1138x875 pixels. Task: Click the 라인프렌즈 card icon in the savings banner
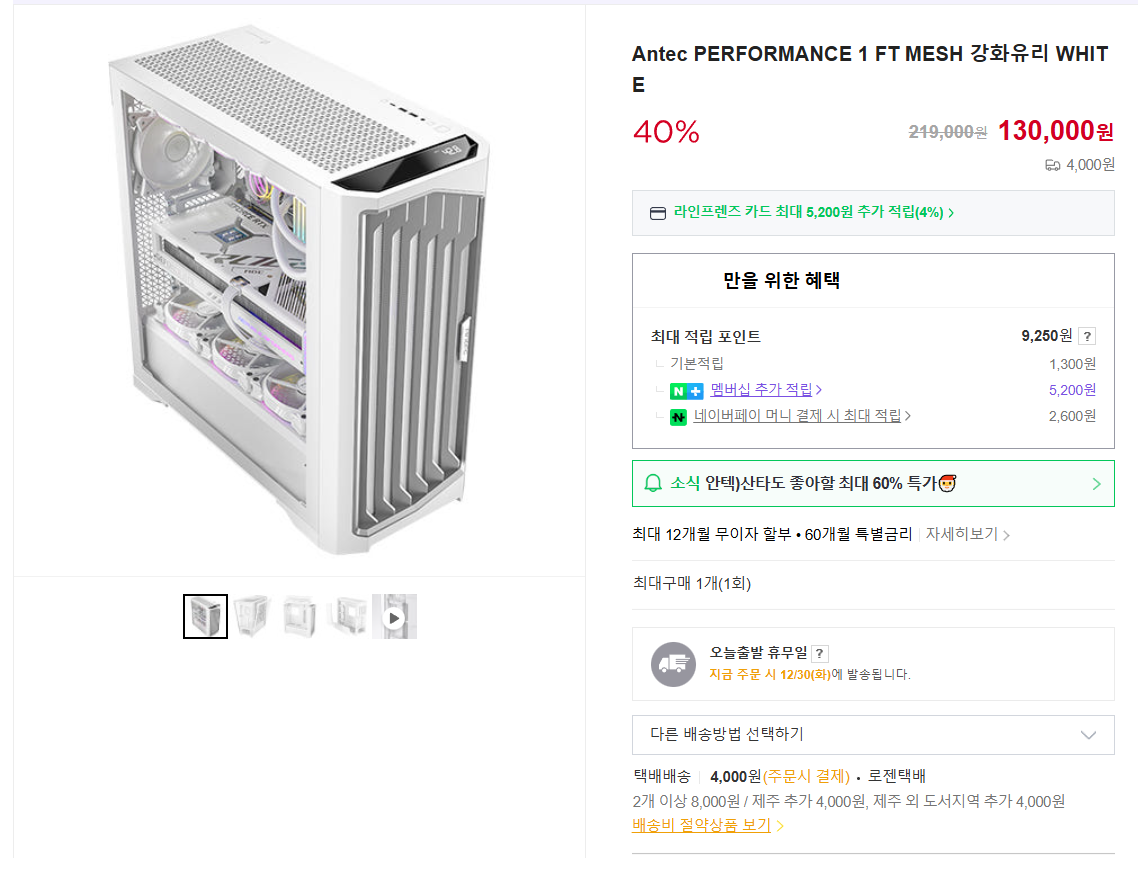pyautogui.click(x=657, y=213)
